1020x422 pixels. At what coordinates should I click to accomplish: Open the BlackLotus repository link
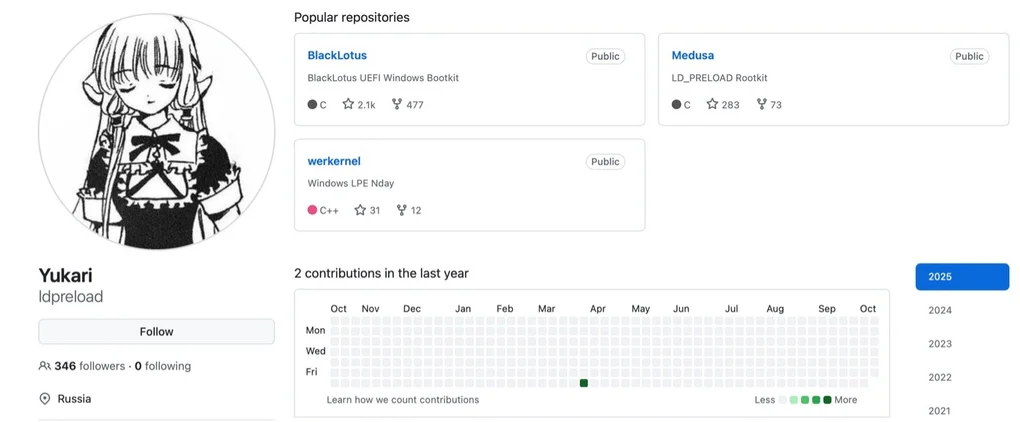tap(337, 55)
